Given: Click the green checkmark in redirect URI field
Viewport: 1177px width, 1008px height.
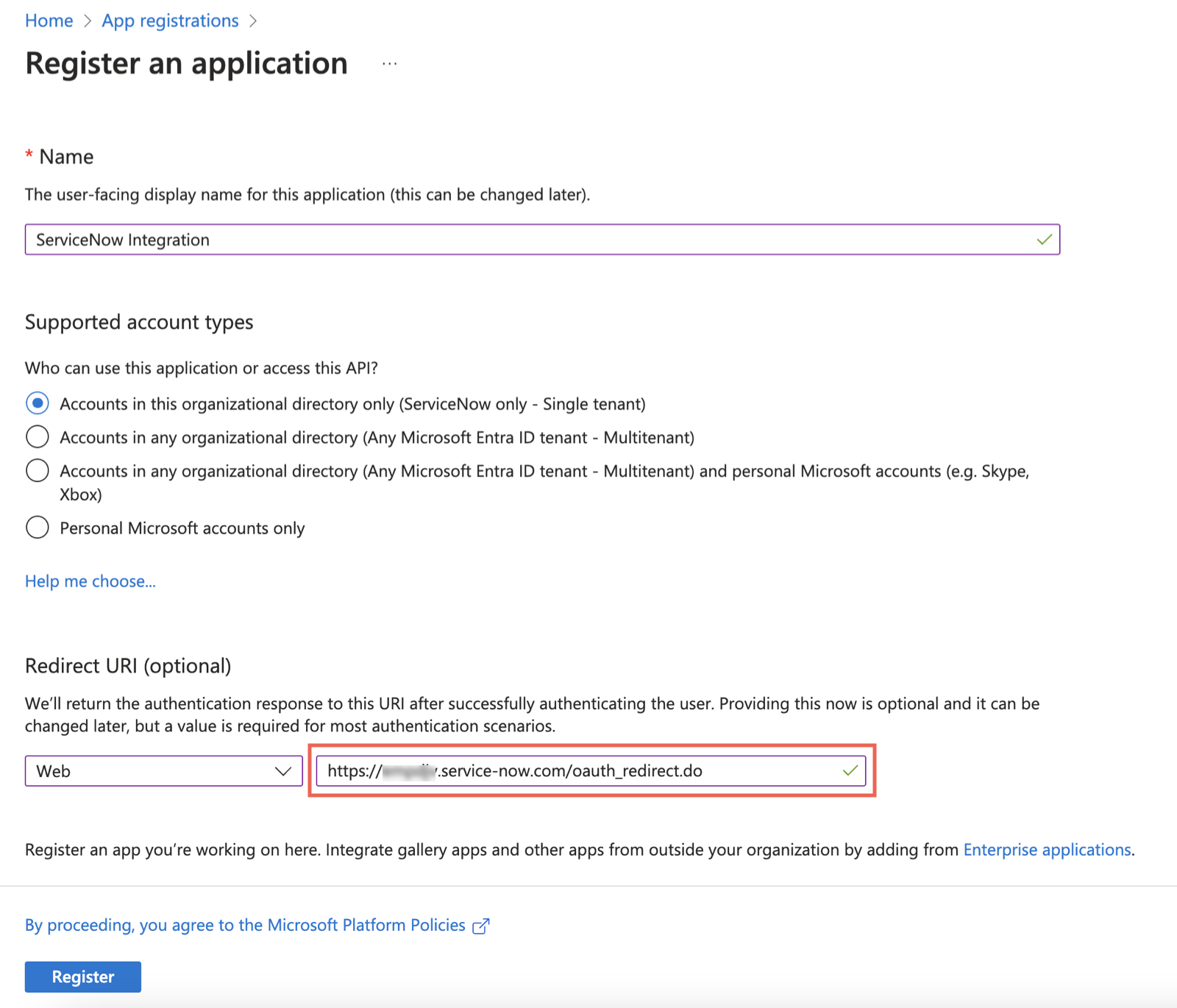Looking at the screenshot, I should coord(850,770).
